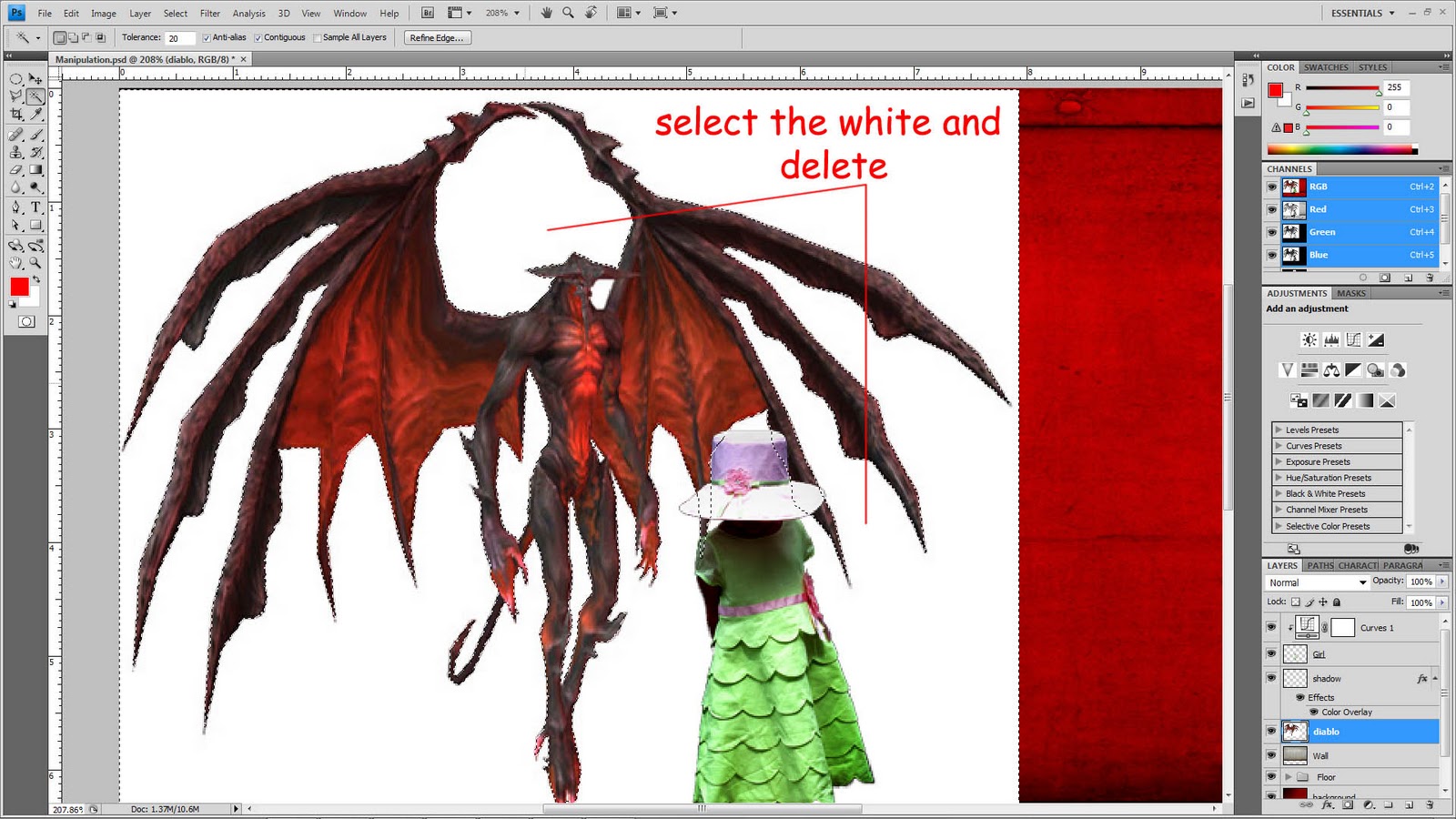Toggle Quick Mask mode

click(26, 321)
